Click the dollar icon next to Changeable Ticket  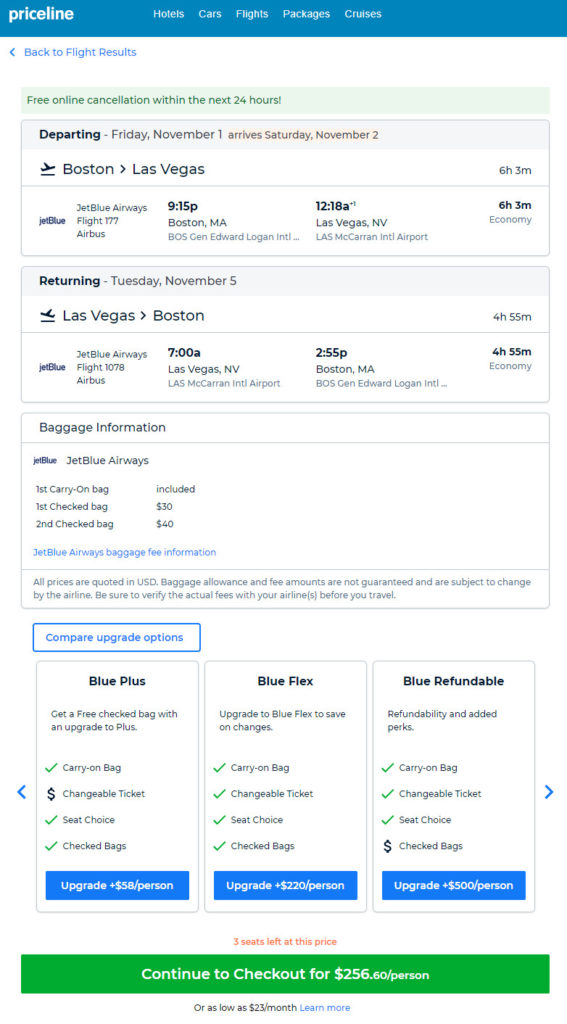[x=51, y=794]
